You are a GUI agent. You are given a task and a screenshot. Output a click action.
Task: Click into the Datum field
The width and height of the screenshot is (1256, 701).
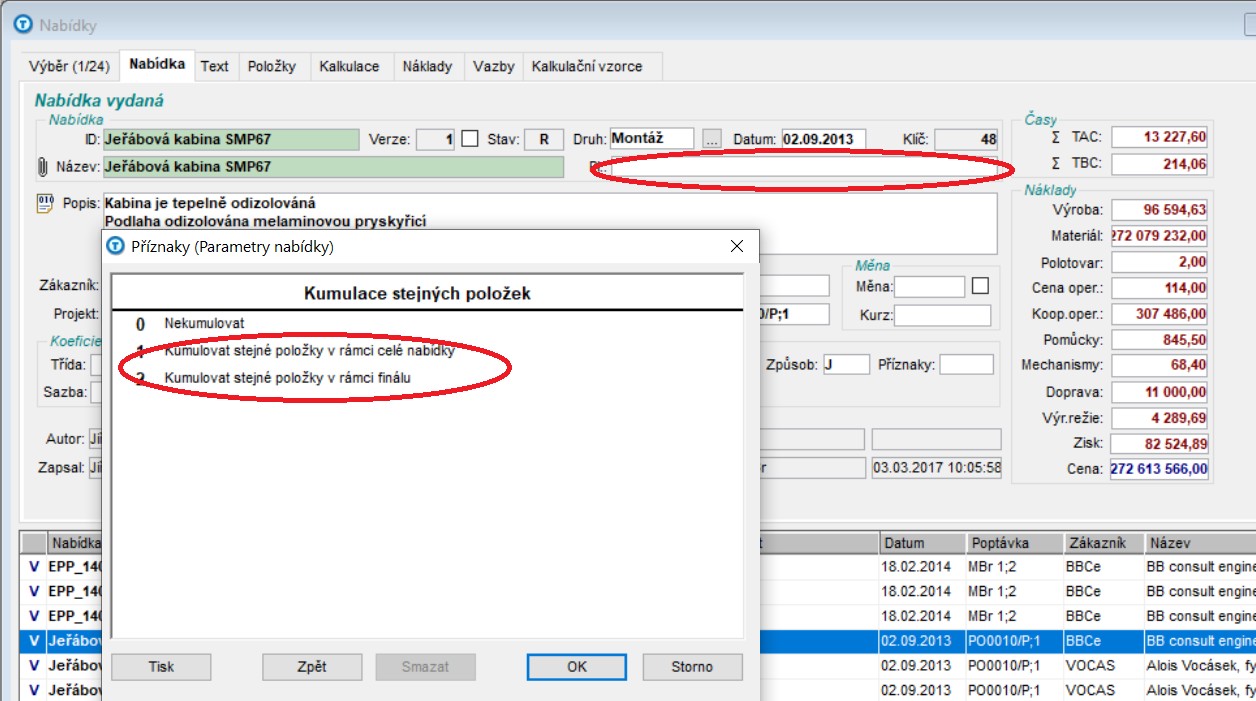tap(823, 139)
